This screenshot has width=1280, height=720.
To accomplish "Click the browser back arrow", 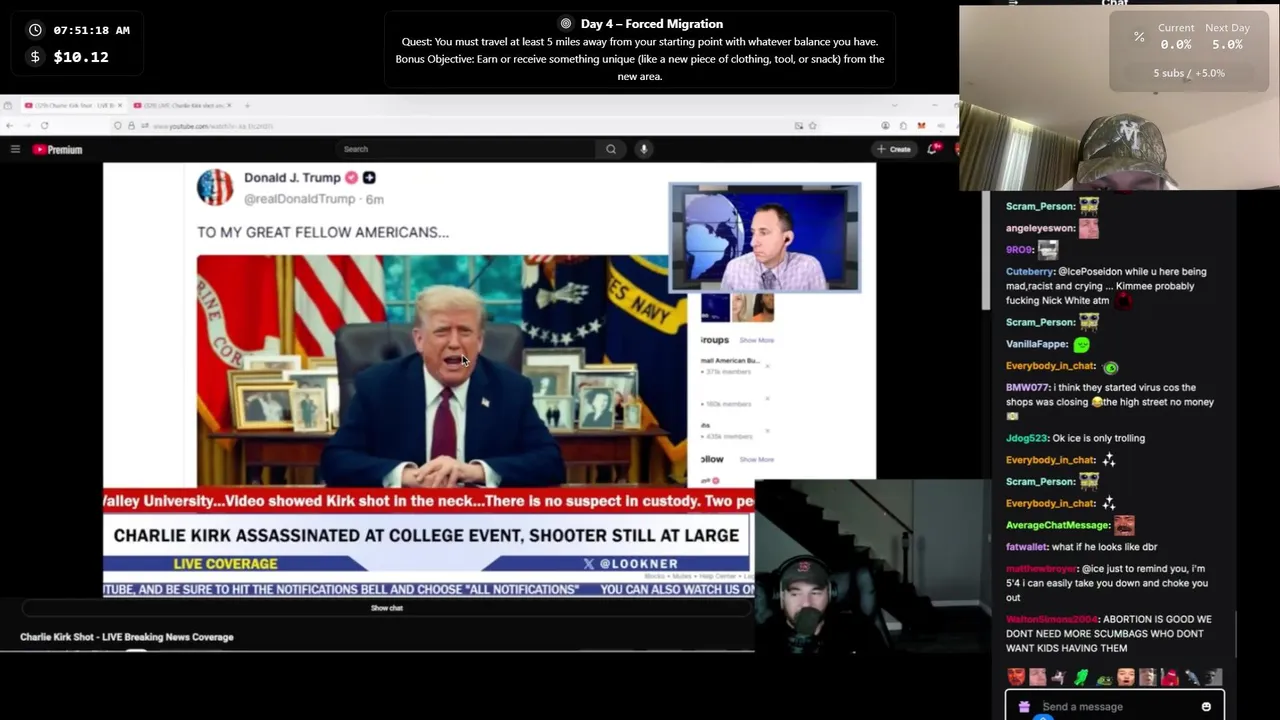I will click(x=10, y=125).
